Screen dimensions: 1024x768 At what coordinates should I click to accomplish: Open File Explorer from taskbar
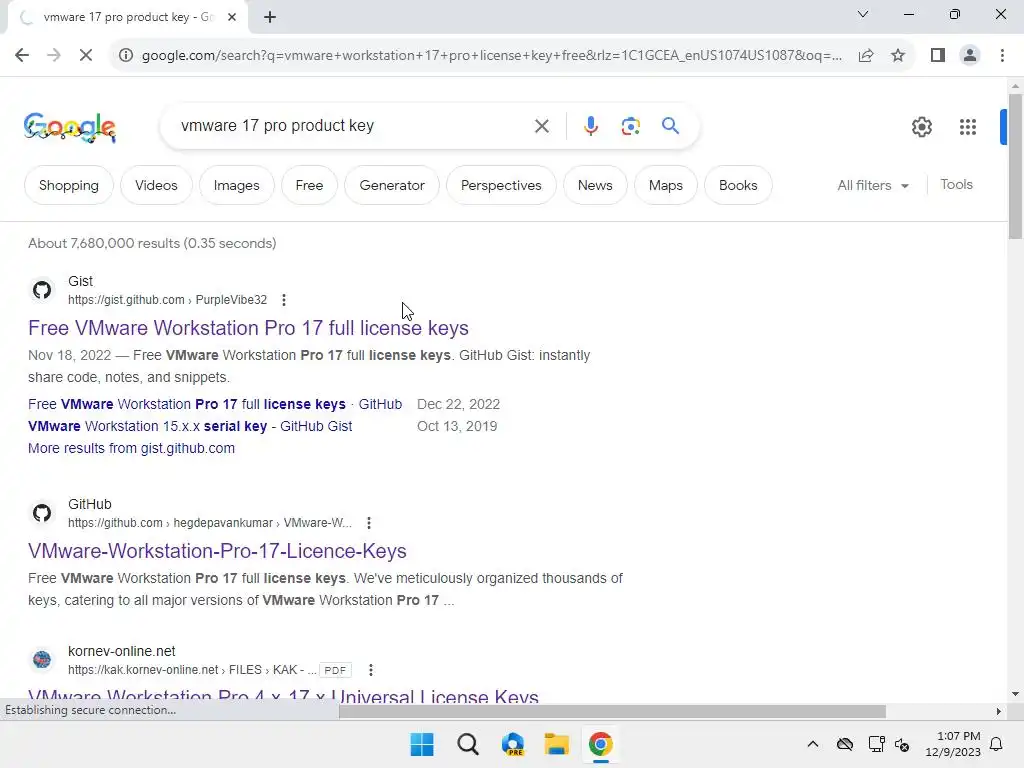tap(556, 744)
